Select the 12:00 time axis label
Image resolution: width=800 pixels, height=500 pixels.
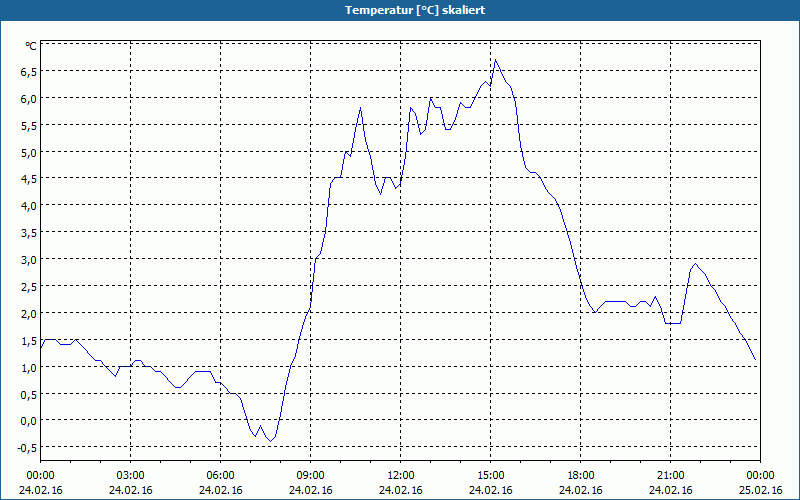[x=401, y=476]
